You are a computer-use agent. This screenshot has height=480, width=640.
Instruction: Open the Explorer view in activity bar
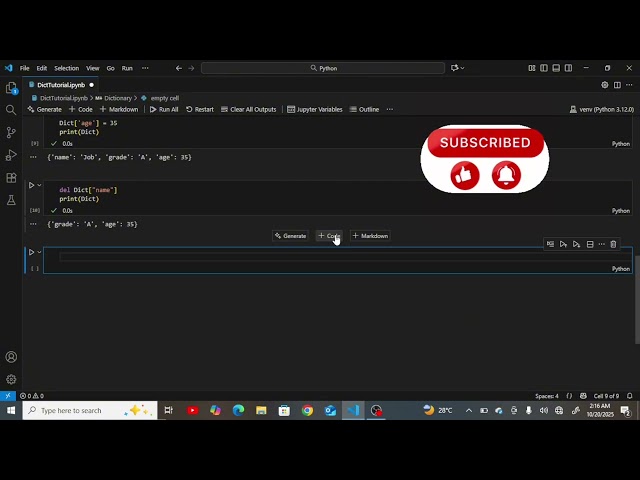(11, 88)
